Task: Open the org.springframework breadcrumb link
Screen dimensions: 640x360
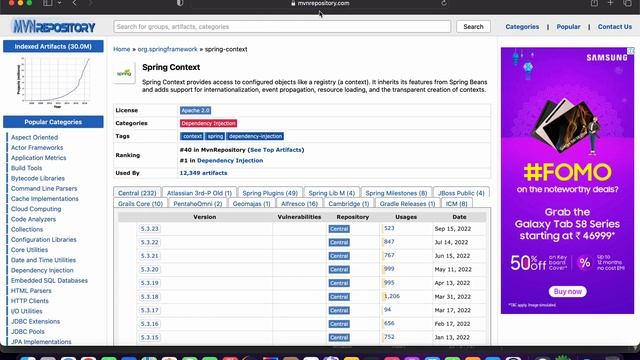Action: coord(167,49)
